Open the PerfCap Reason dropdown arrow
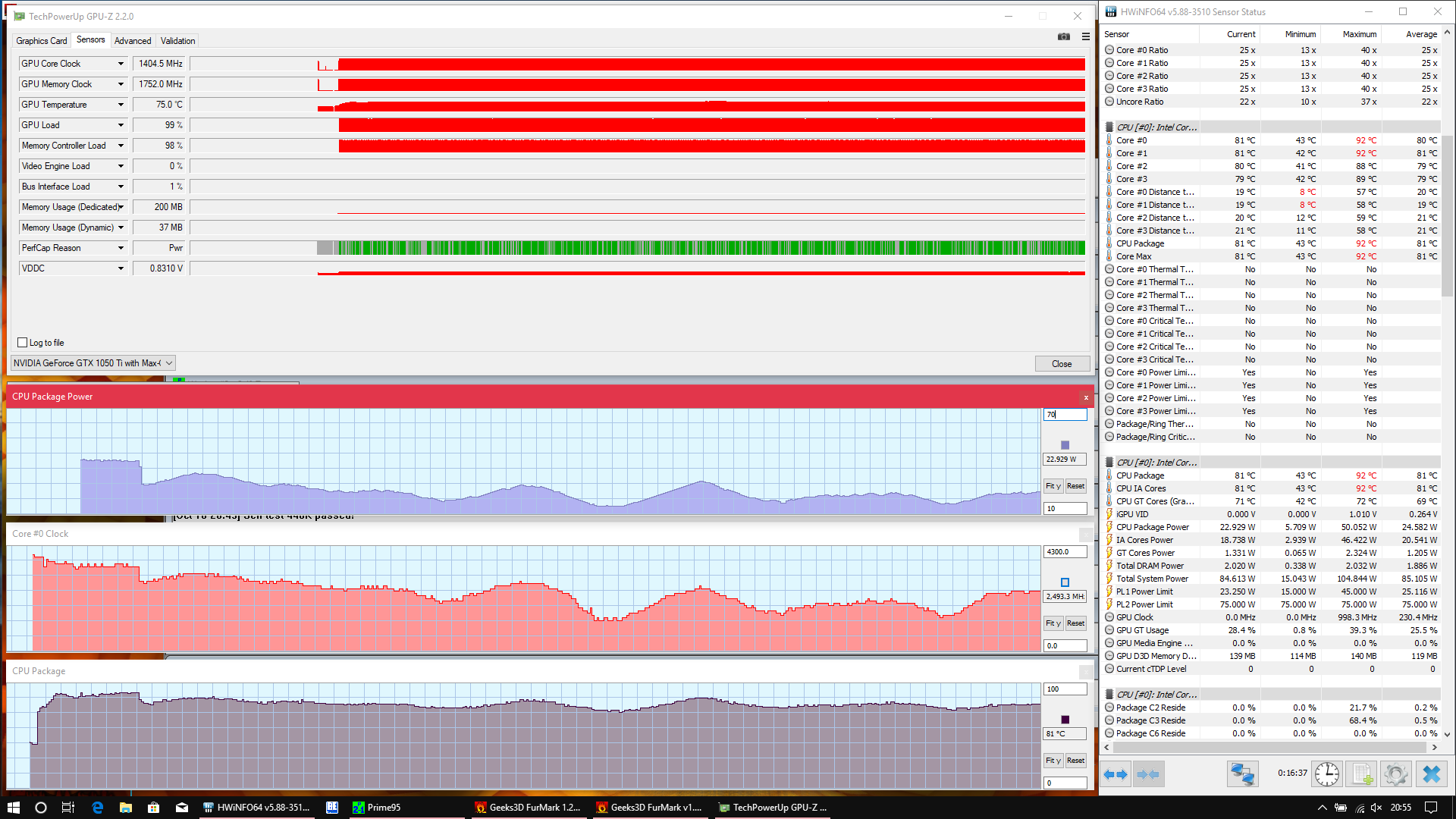 (121, 248)
